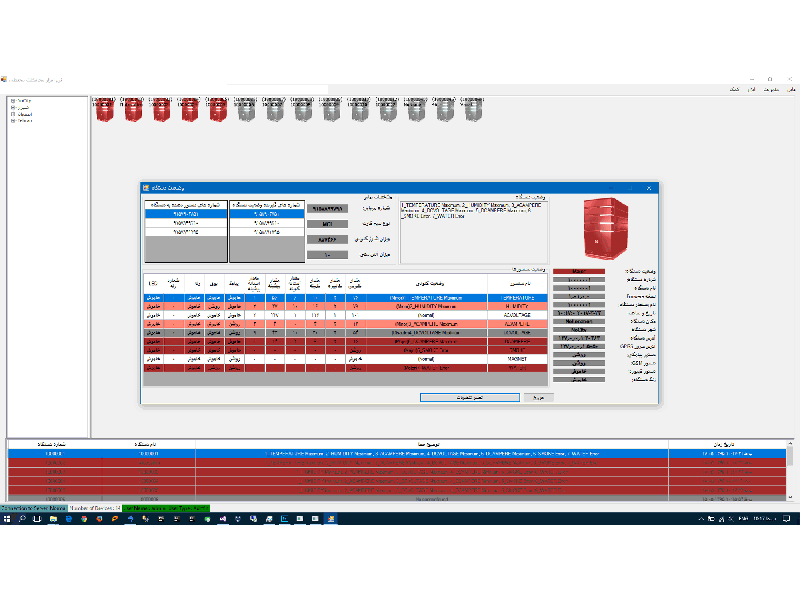Expand the second node in the left tree
The image size is (800, 600).
tap(12, 108)
